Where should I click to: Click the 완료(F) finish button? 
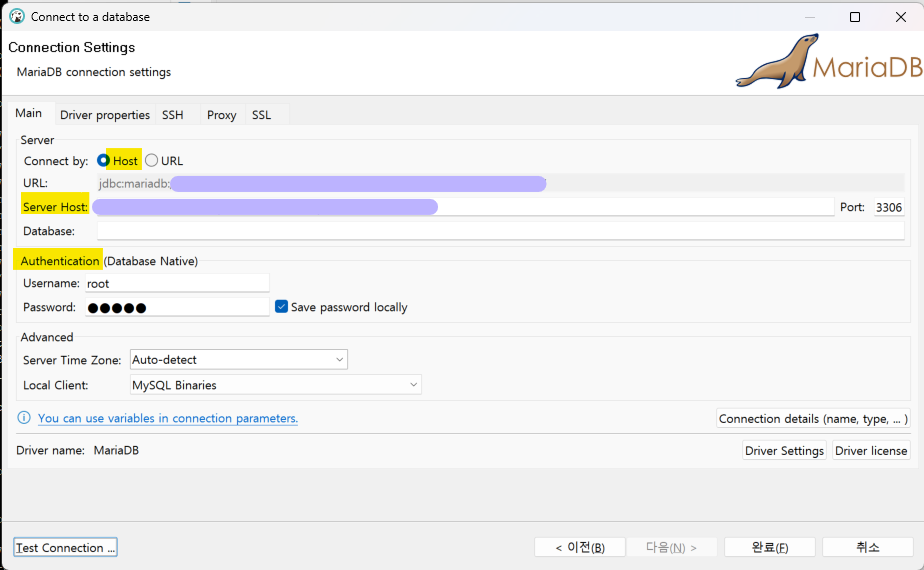pos(770,548)
